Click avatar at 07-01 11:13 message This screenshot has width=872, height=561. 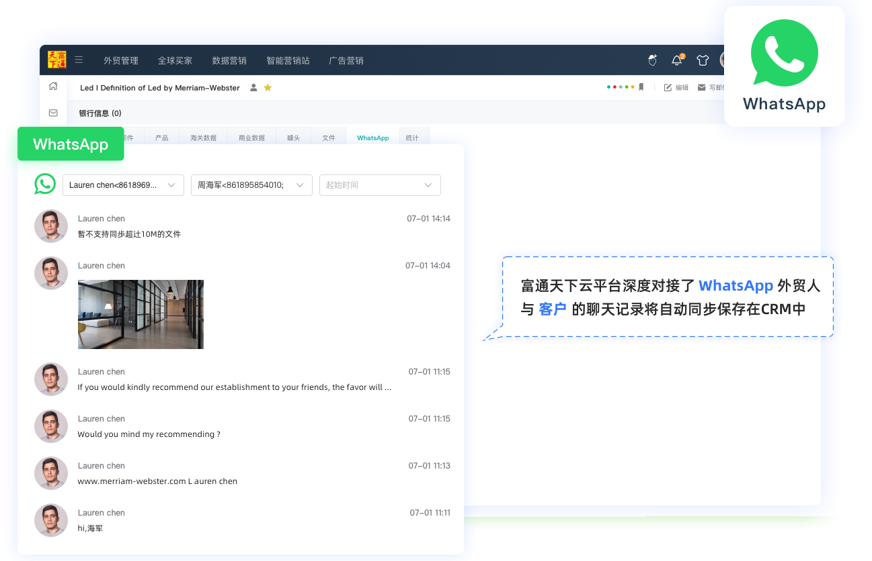click(51, 473)
